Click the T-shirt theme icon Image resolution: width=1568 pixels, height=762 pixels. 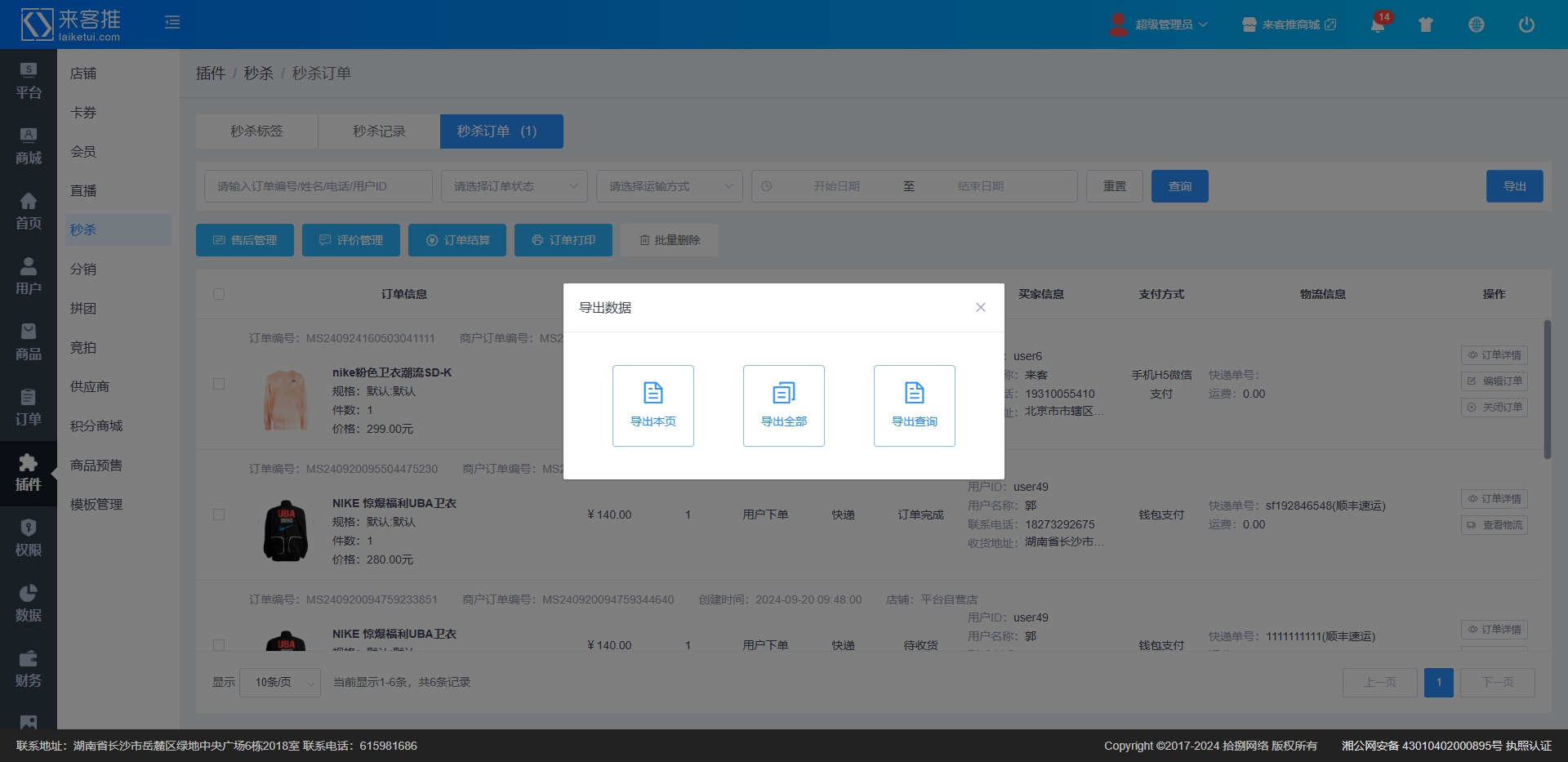1426,25
